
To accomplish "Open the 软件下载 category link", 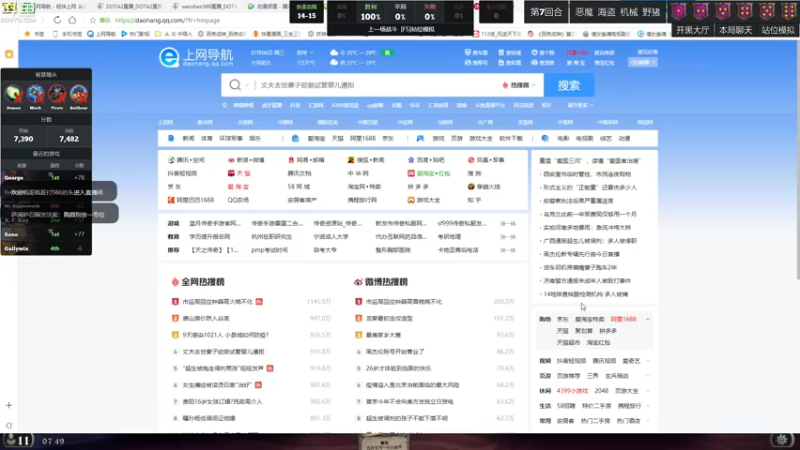I will 511,138.
